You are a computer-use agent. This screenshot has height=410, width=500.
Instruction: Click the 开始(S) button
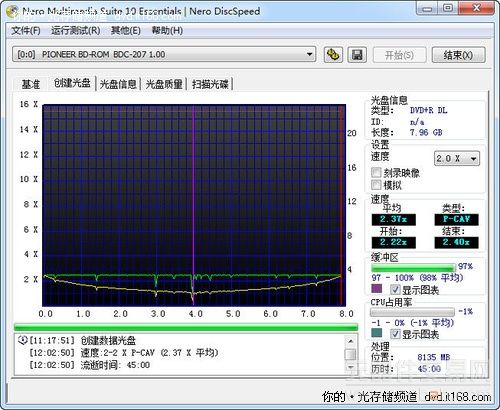(x=399, y=55)
